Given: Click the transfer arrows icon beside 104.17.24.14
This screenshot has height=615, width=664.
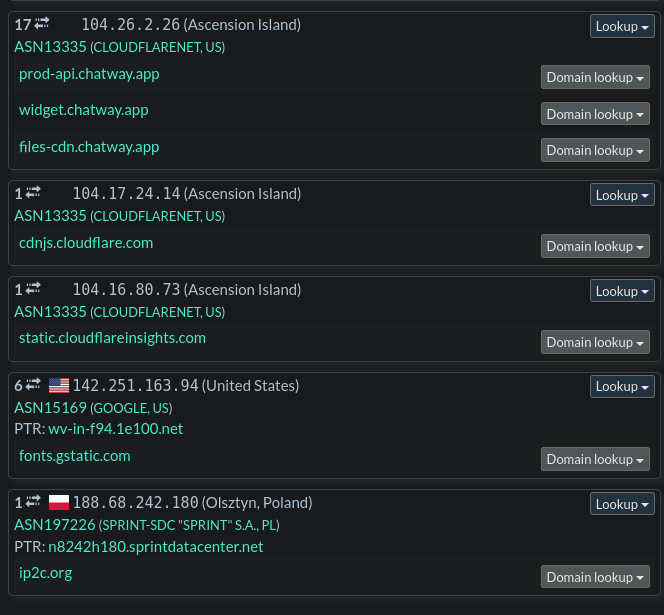Looking at the screenshot, I should click(33, 193).
